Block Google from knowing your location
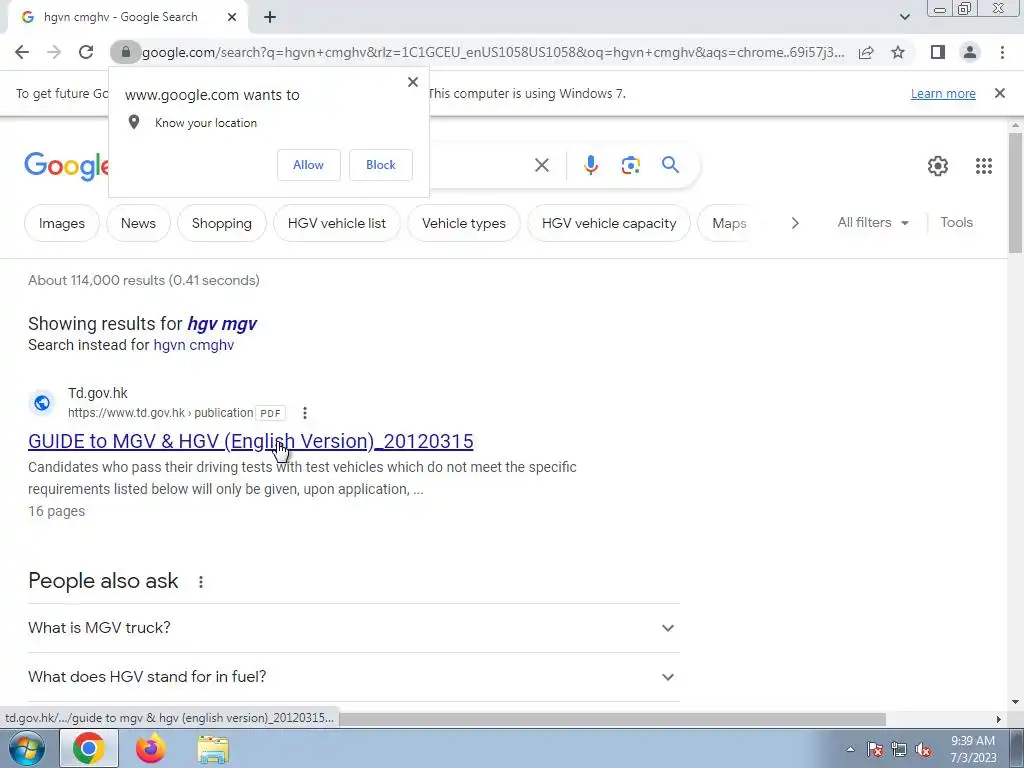 (x=381, y=165)
